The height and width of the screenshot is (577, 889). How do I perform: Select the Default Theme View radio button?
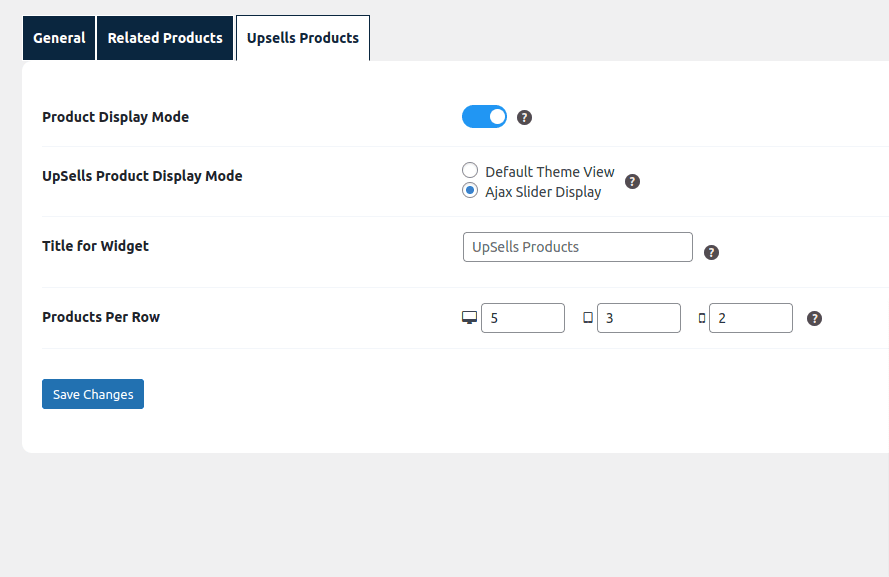[x=470, y=170]
